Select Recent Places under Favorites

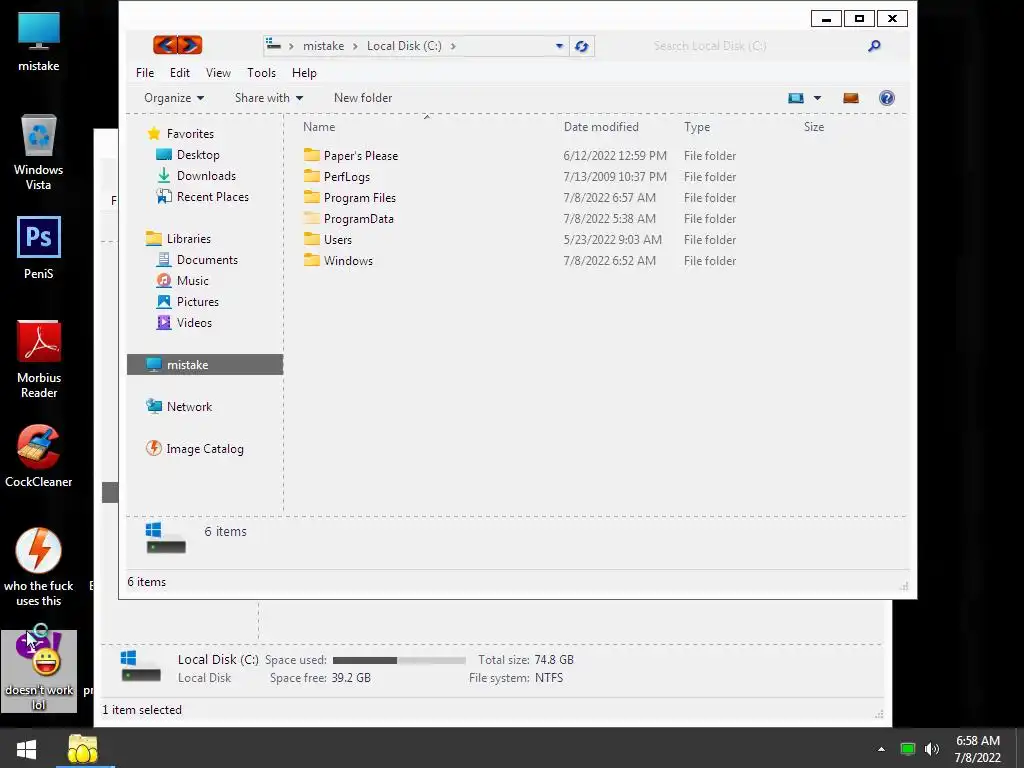(202, 196)
